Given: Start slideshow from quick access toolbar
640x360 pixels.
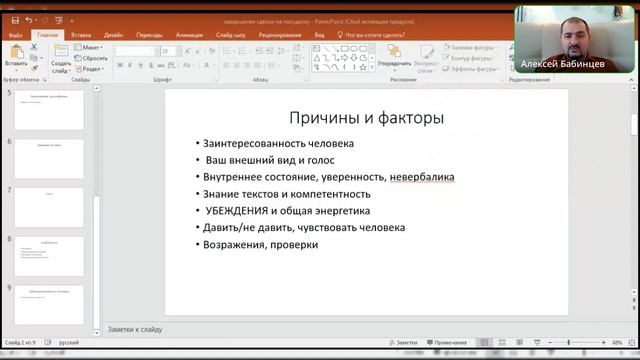Looking at the screenshot, I should coord(59,20).
